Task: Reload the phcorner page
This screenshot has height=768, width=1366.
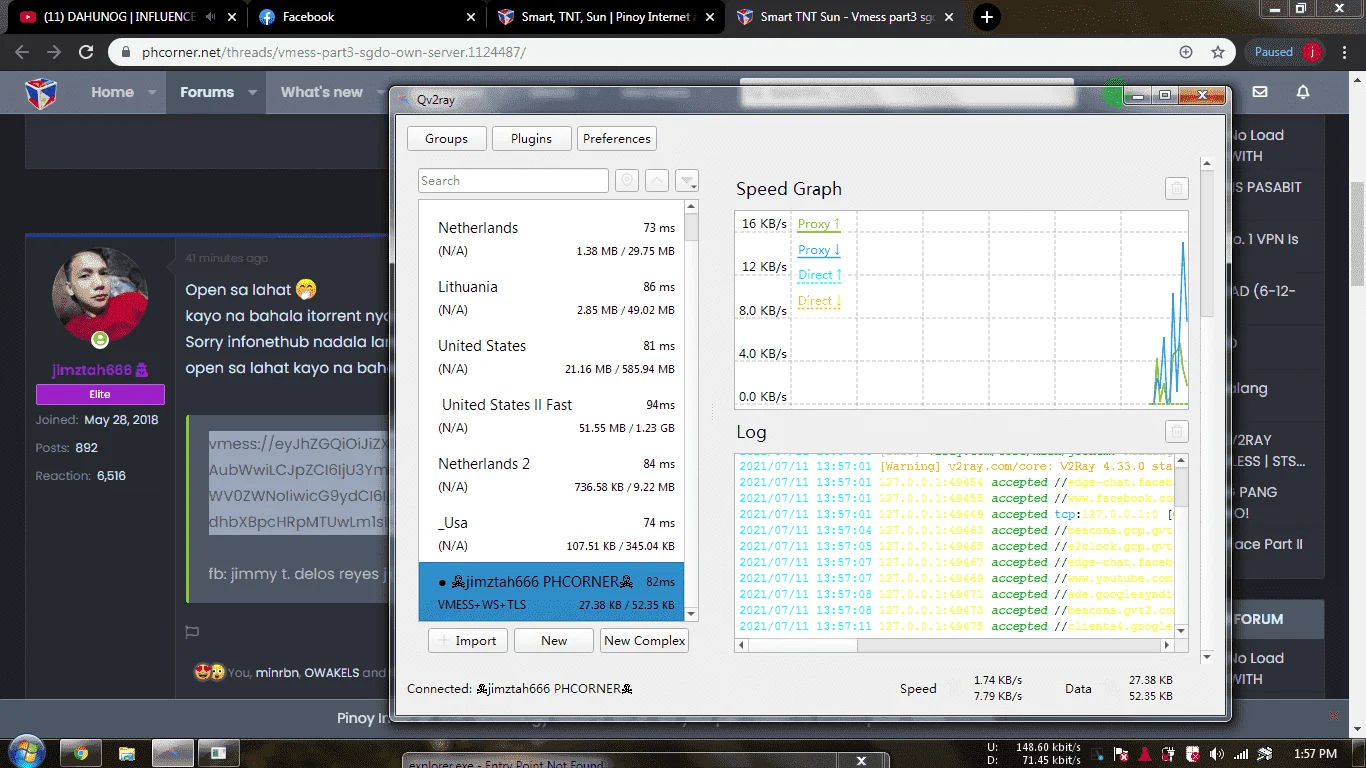Action: [x=86, y=52]
